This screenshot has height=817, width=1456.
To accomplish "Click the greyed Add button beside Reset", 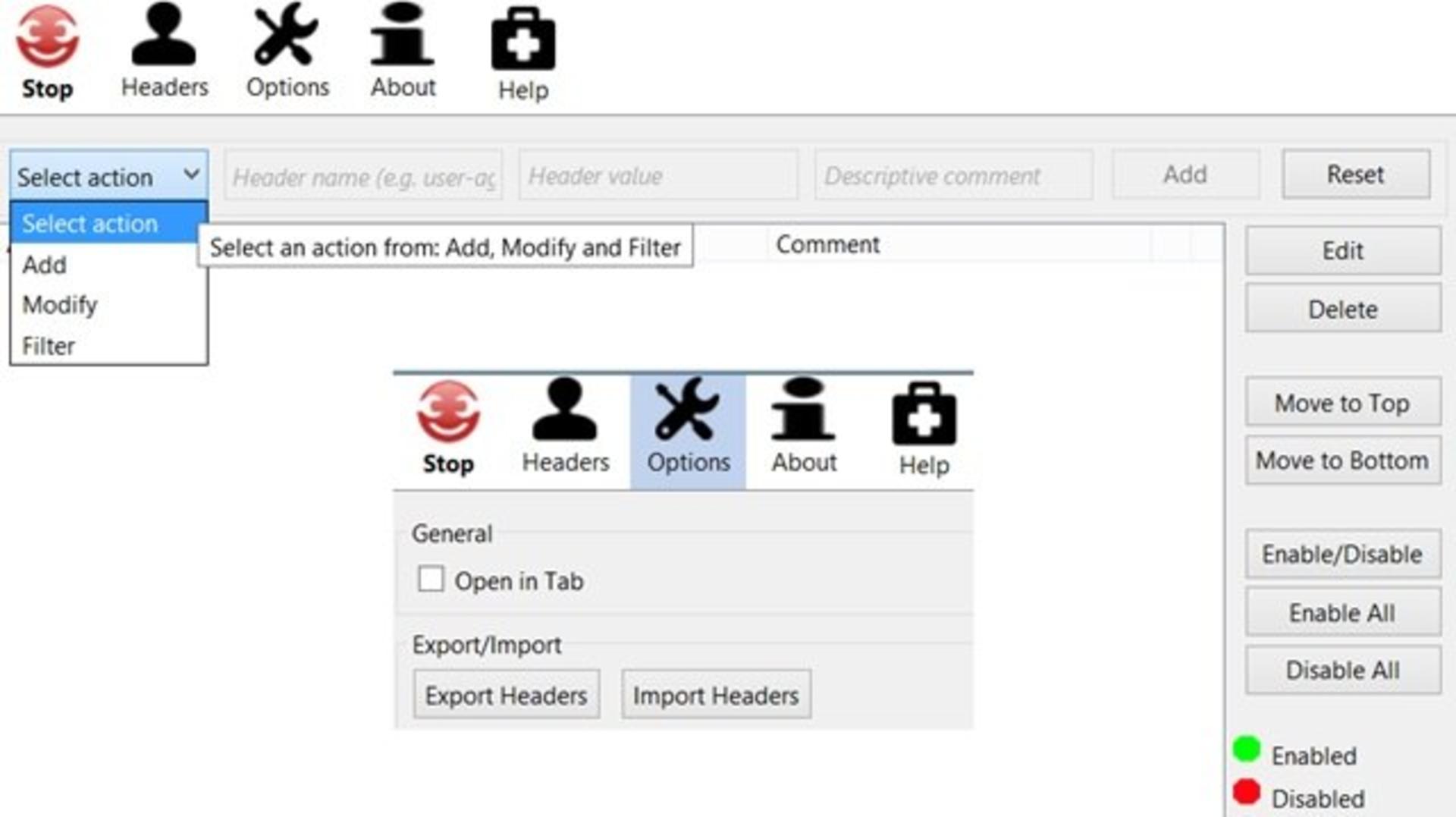I will coord(1185,174).
